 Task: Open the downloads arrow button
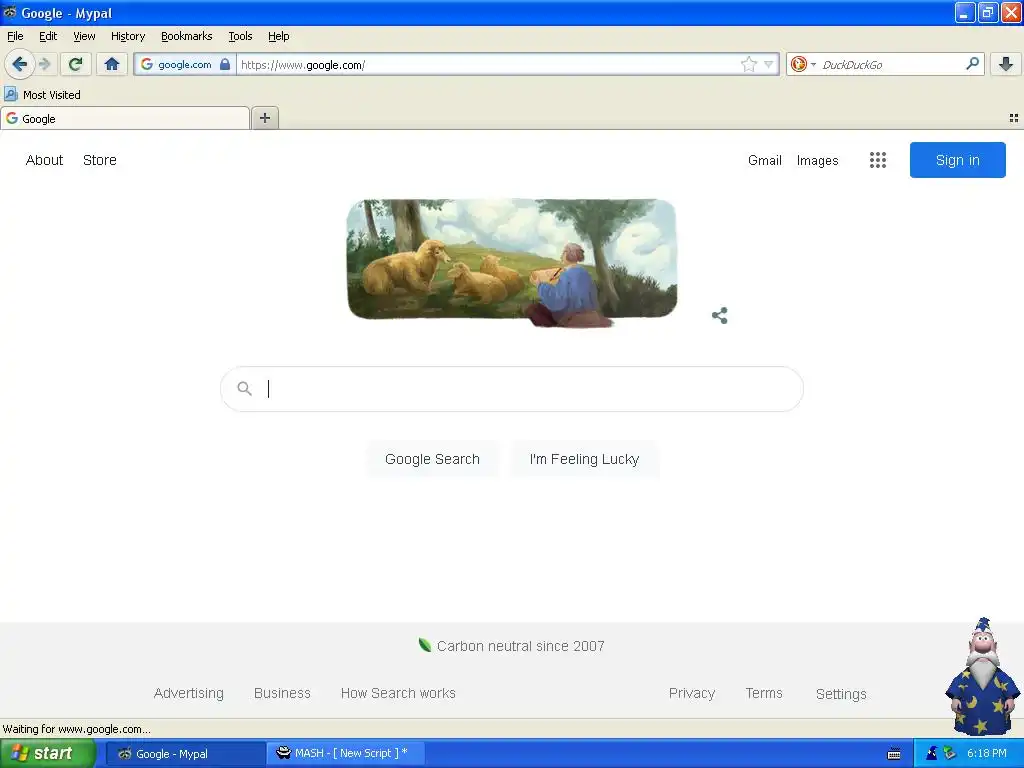click(x=1006, y=64)
